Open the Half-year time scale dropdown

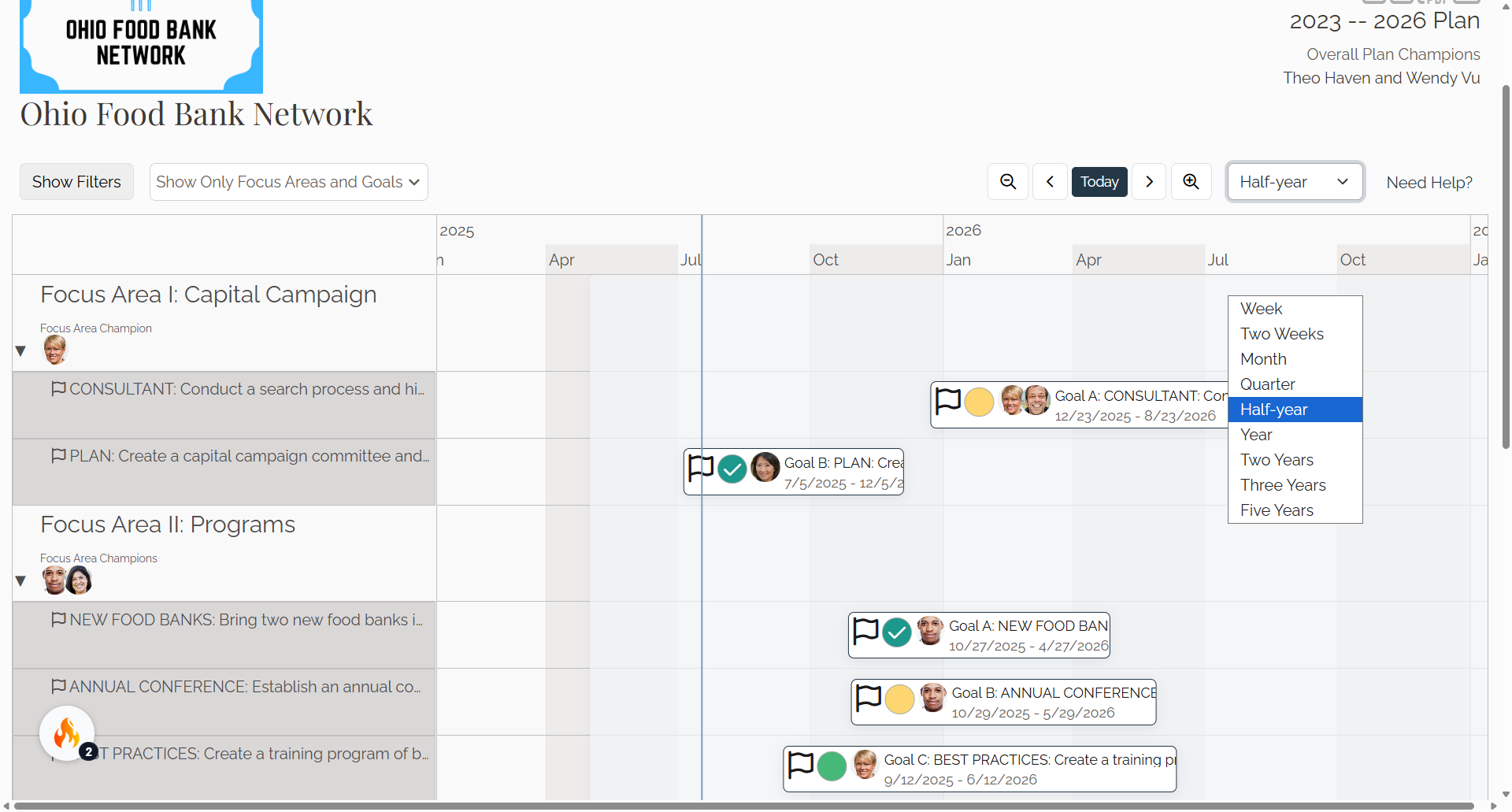1295,182
